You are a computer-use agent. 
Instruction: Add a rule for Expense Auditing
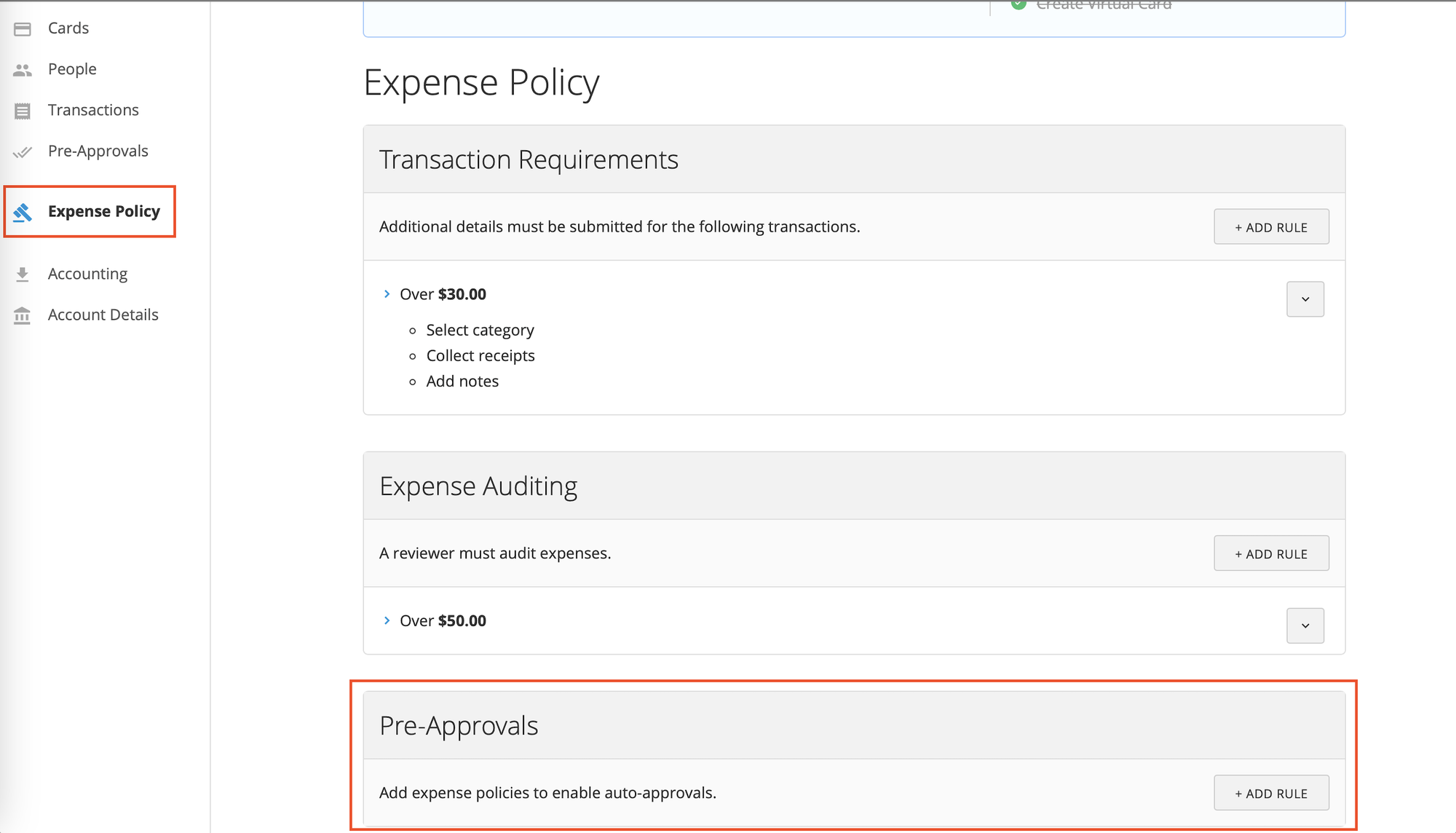pyautogui.click(x=1271, y=553)
